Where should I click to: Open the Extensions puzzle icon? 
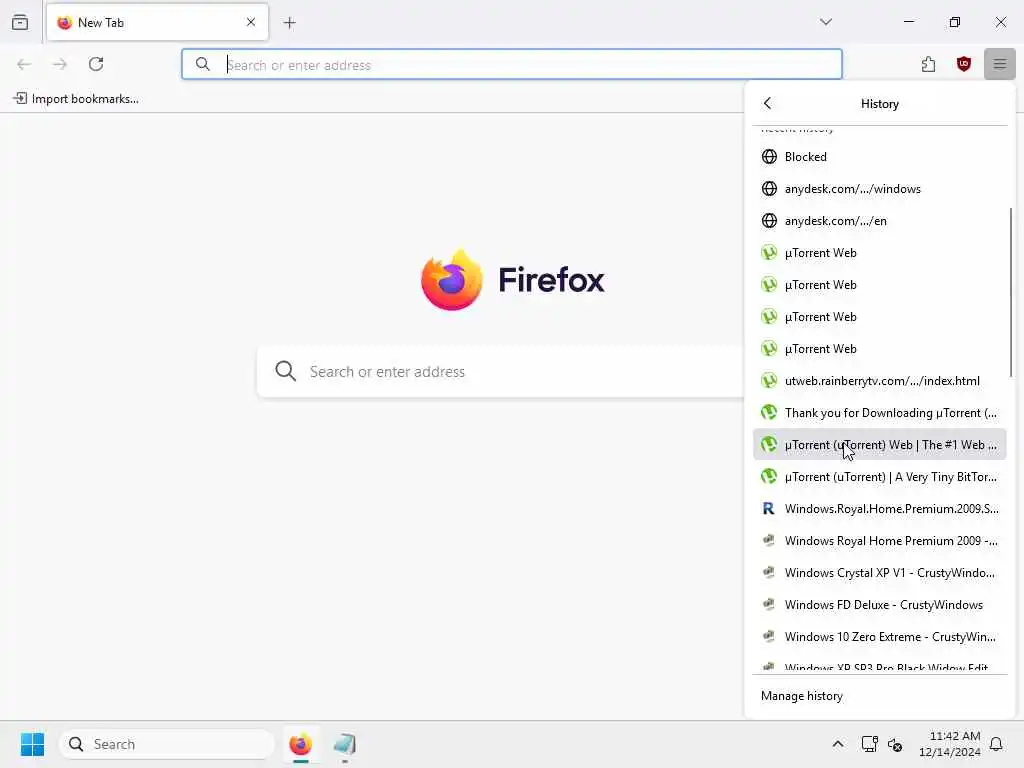(928, 64)
